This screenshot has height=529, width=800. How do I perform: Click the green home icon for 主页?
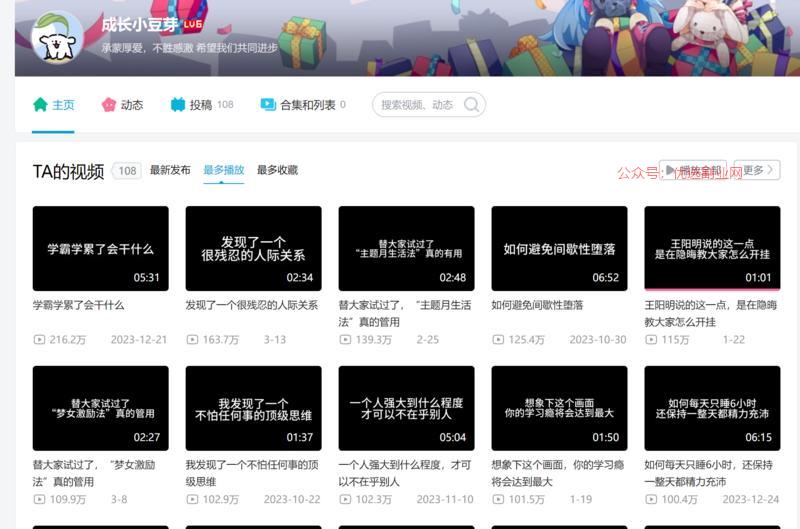pyautogui.click(x=40, y=105)
